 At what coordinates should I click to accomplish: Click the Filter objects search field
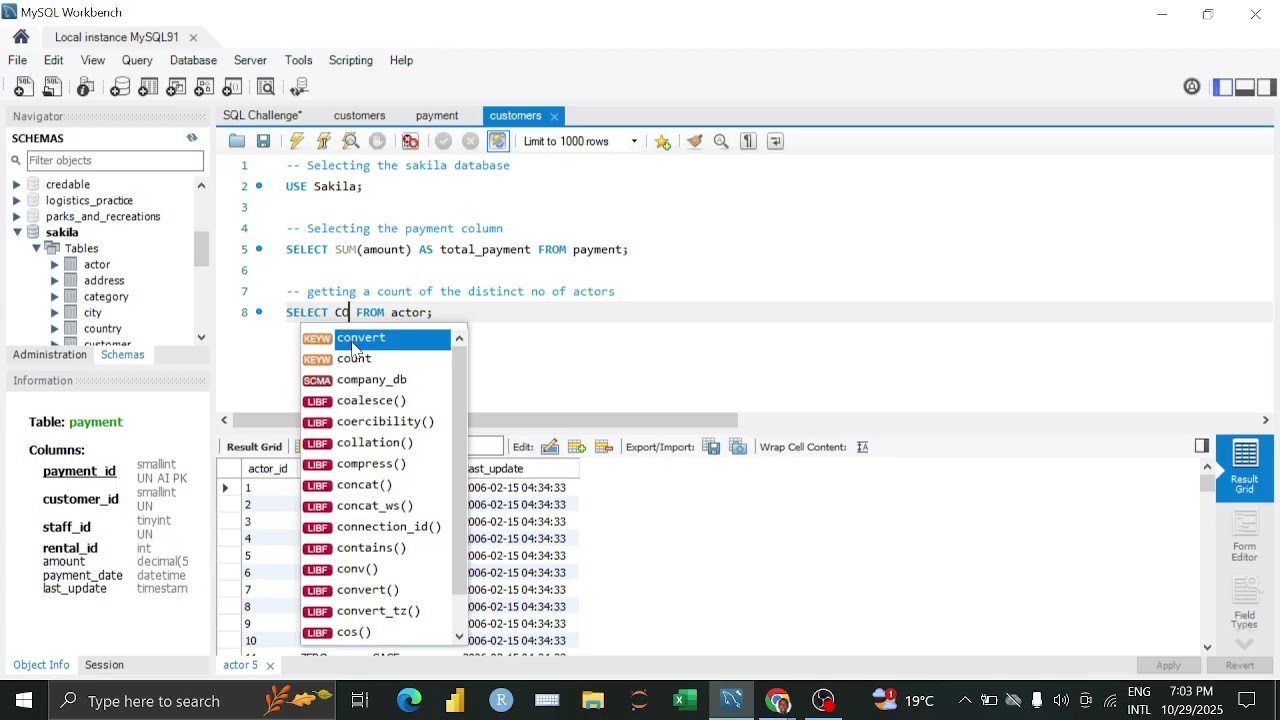tap(114, 160)
